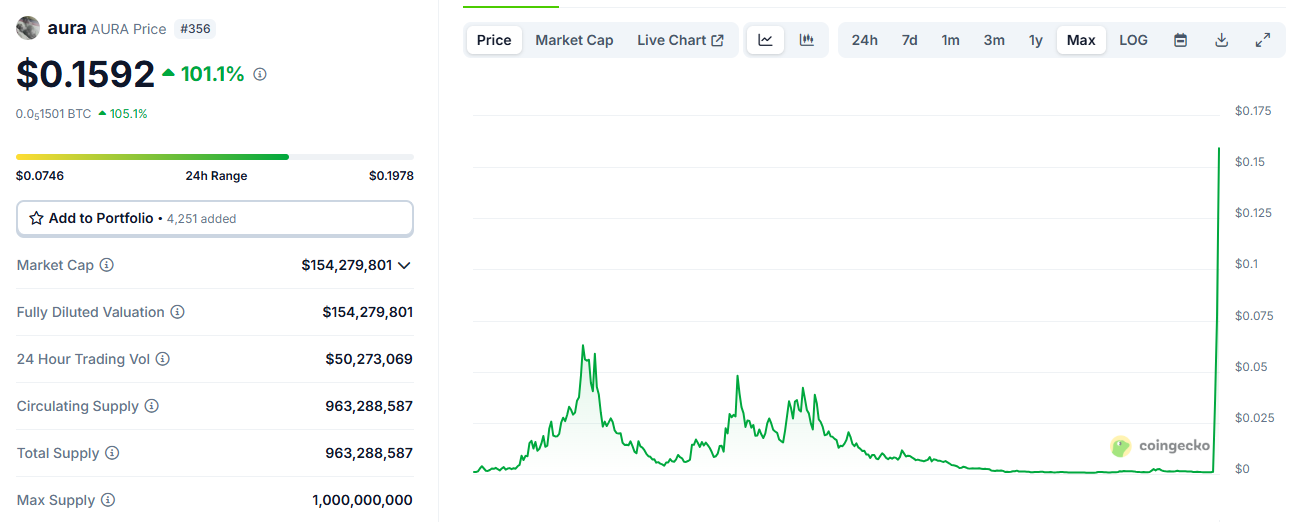Select the 7d time range
Image resolution: width=1302 pixels, height=522 pixels.
click(x=909, y=40)
